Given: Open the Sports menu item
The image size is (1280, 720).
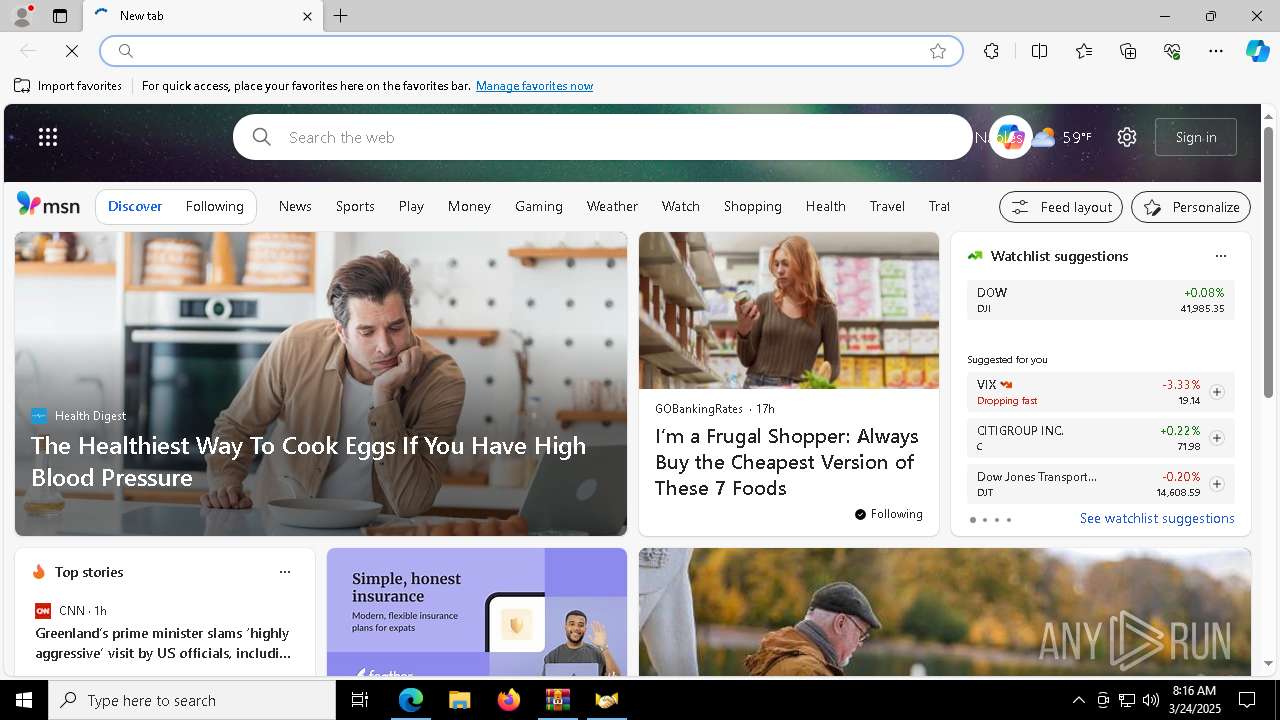Looking at the screenshot, I should (x=355, y=206).
